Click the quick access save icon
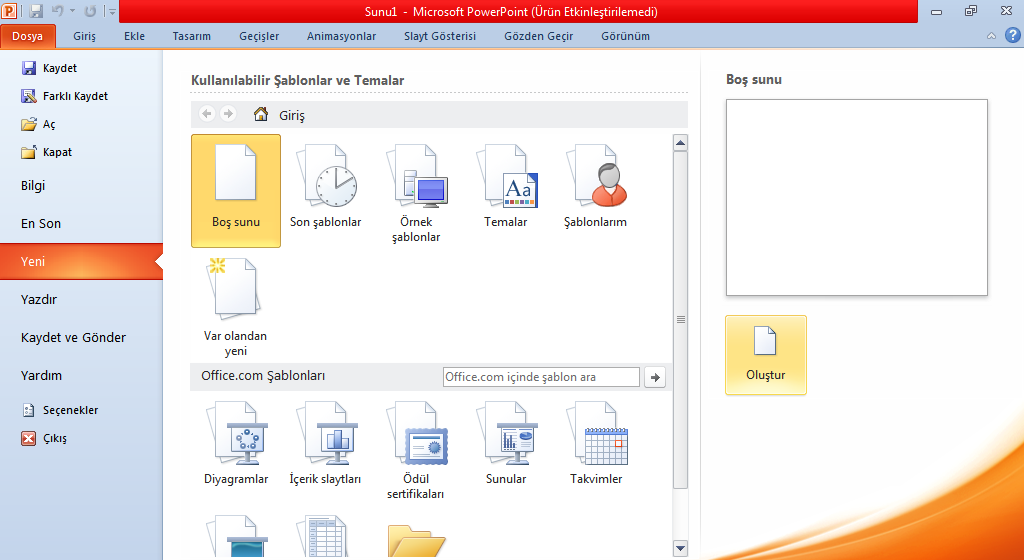The width and height of the screenshot is (1025, 560). (36, 11)
